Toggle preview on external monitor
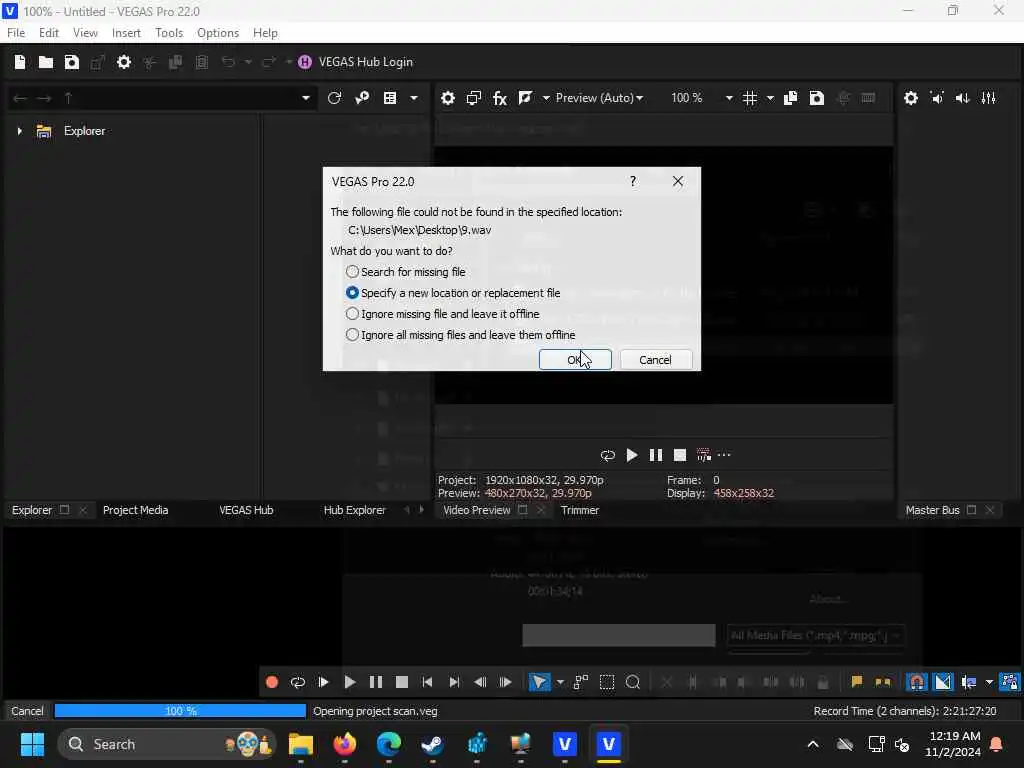 click(474, 98)
